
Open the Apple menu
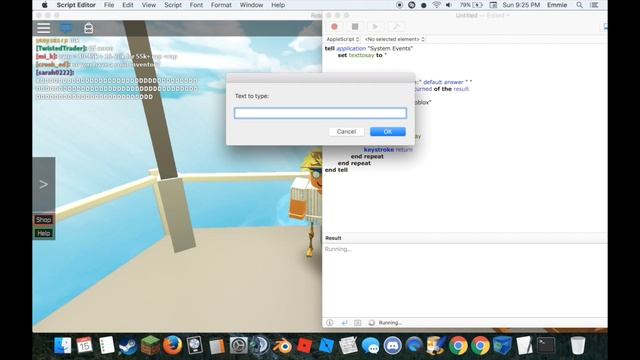pyautogui.click(x=44, y=5)
